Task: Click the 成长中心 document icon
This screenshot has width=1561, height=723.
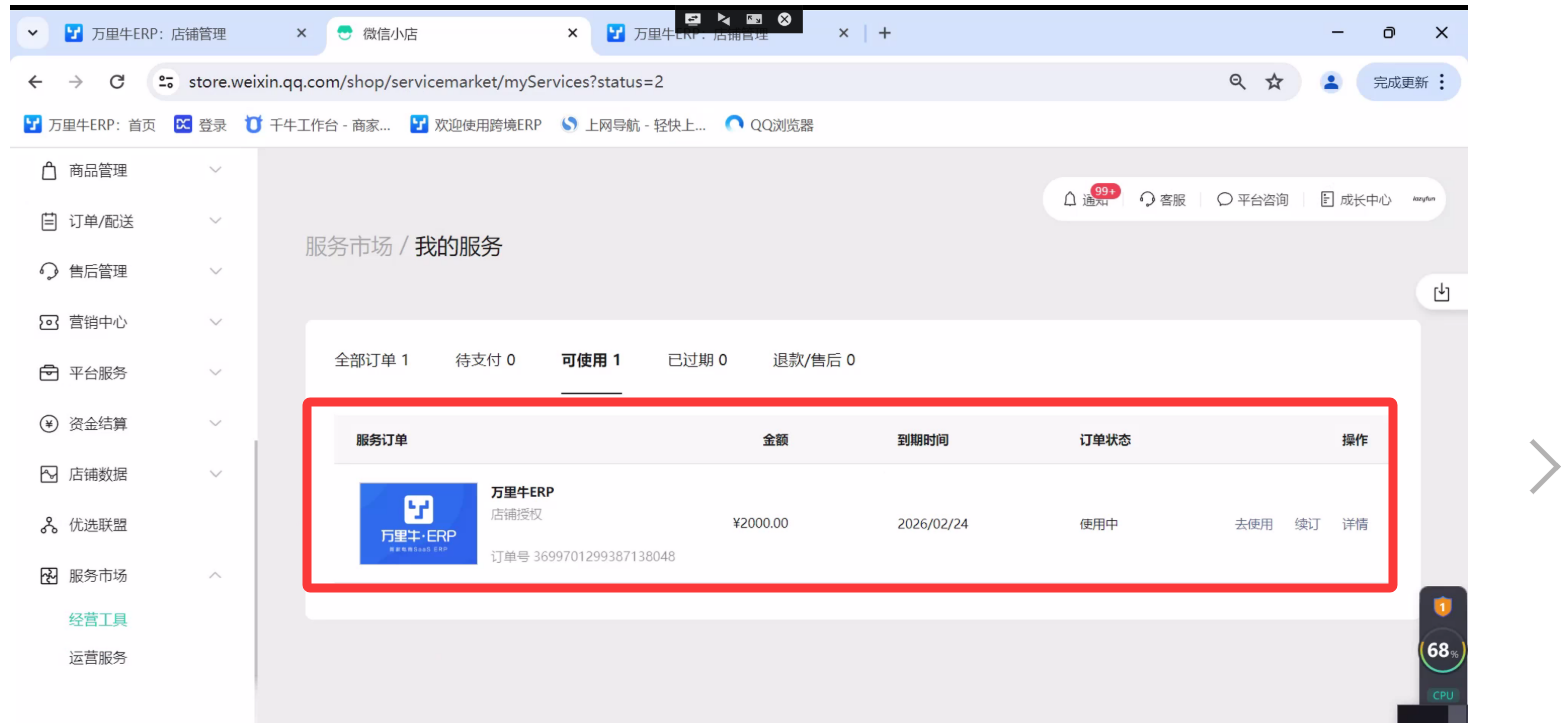Action: [x=1328, y=199]
